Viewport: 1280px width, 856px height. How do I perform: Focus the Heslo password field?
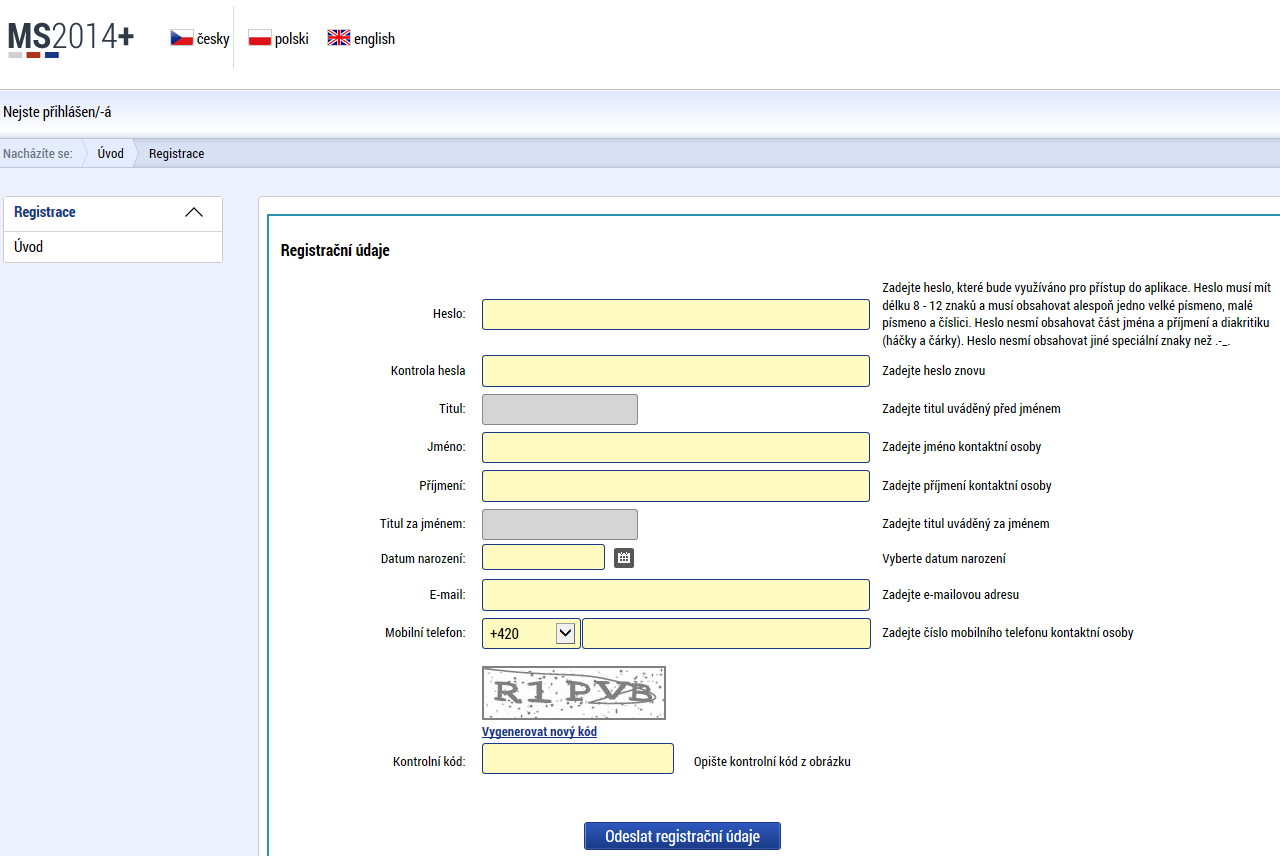tap(676, 314)
